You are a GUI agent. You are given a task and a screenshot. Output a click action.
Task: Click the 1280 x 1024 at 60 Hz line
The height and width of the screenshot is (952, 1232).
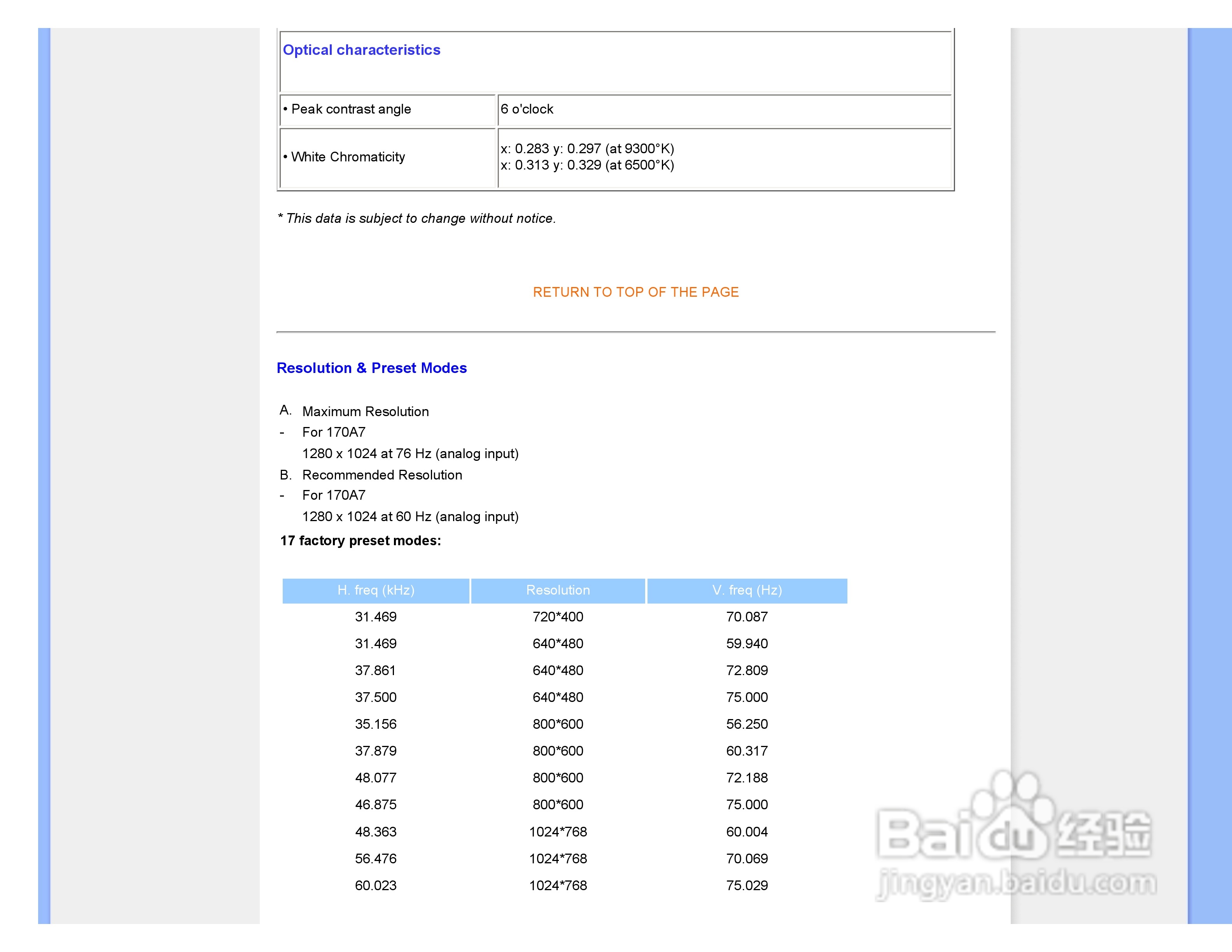tap(410, 517)
